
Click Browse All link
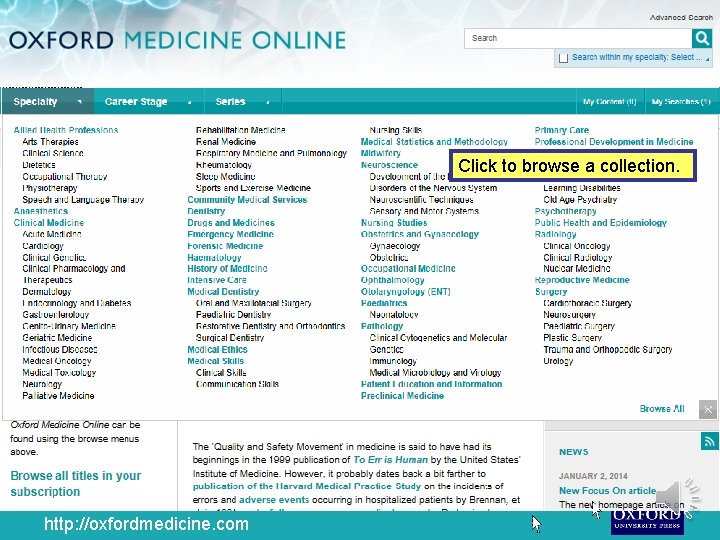click(x=662, y=409)
